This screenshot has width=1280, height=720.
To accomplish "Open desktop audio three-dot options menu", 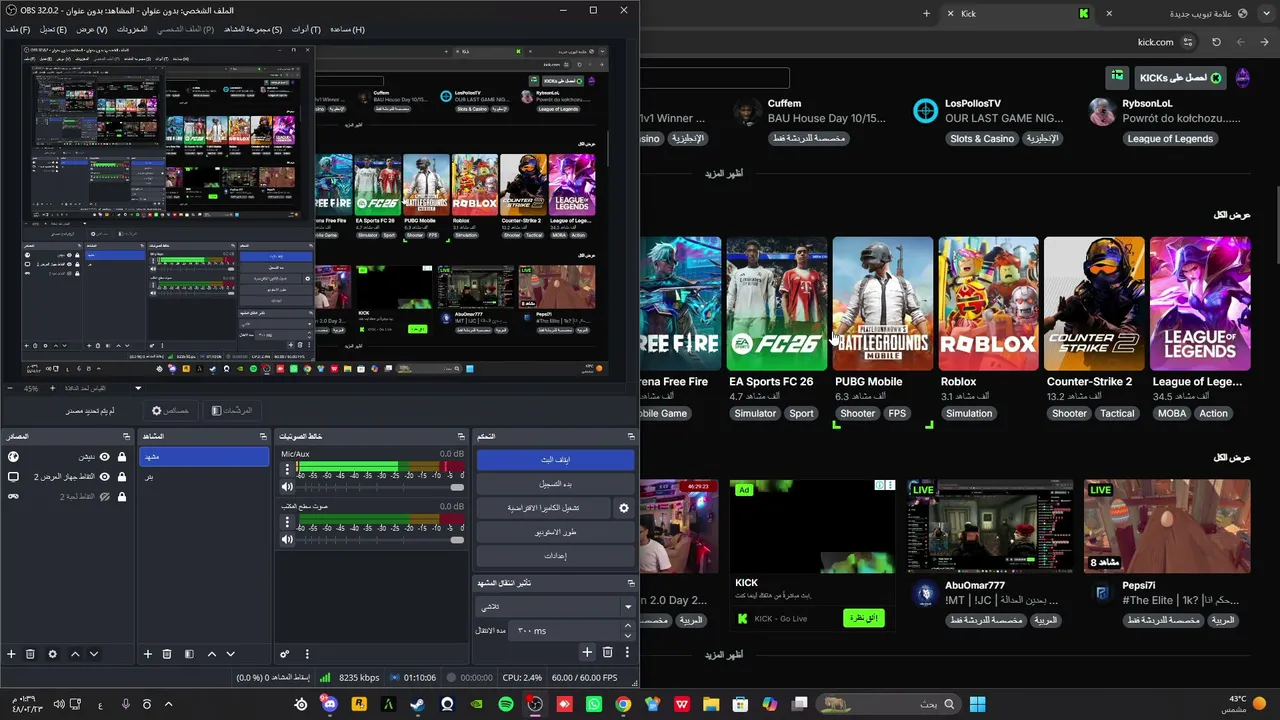I will click(288, 521).
